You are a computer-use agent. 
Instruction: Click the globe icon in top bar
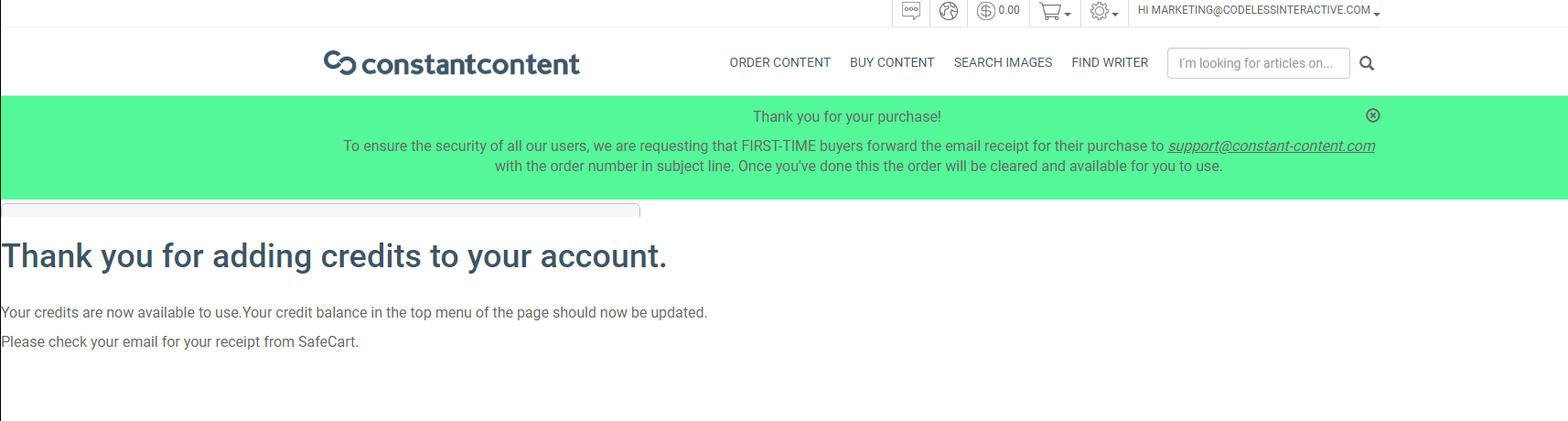tap(949, 11)
